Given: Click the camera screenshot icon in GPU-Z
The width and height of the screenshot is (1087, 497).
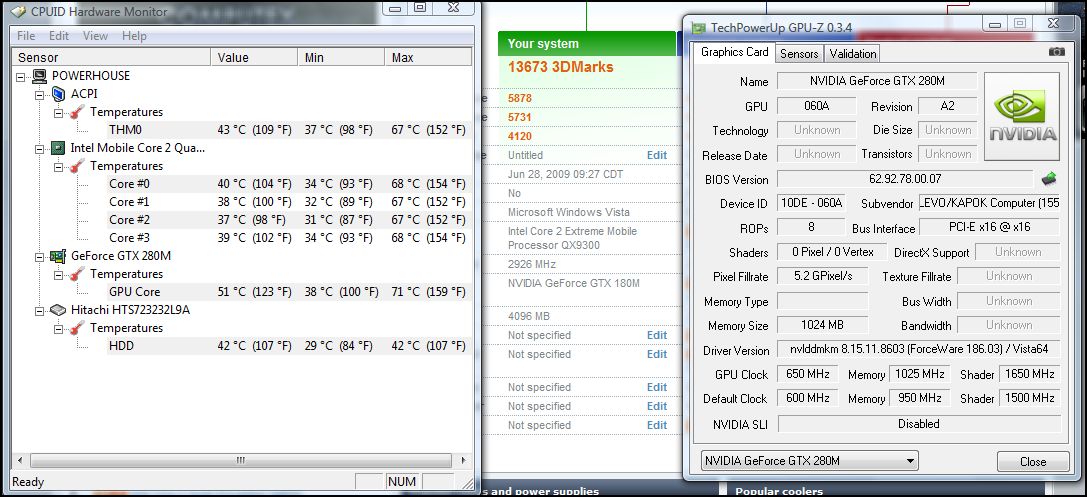Looking at the screenshot, I should (1056, 52).
